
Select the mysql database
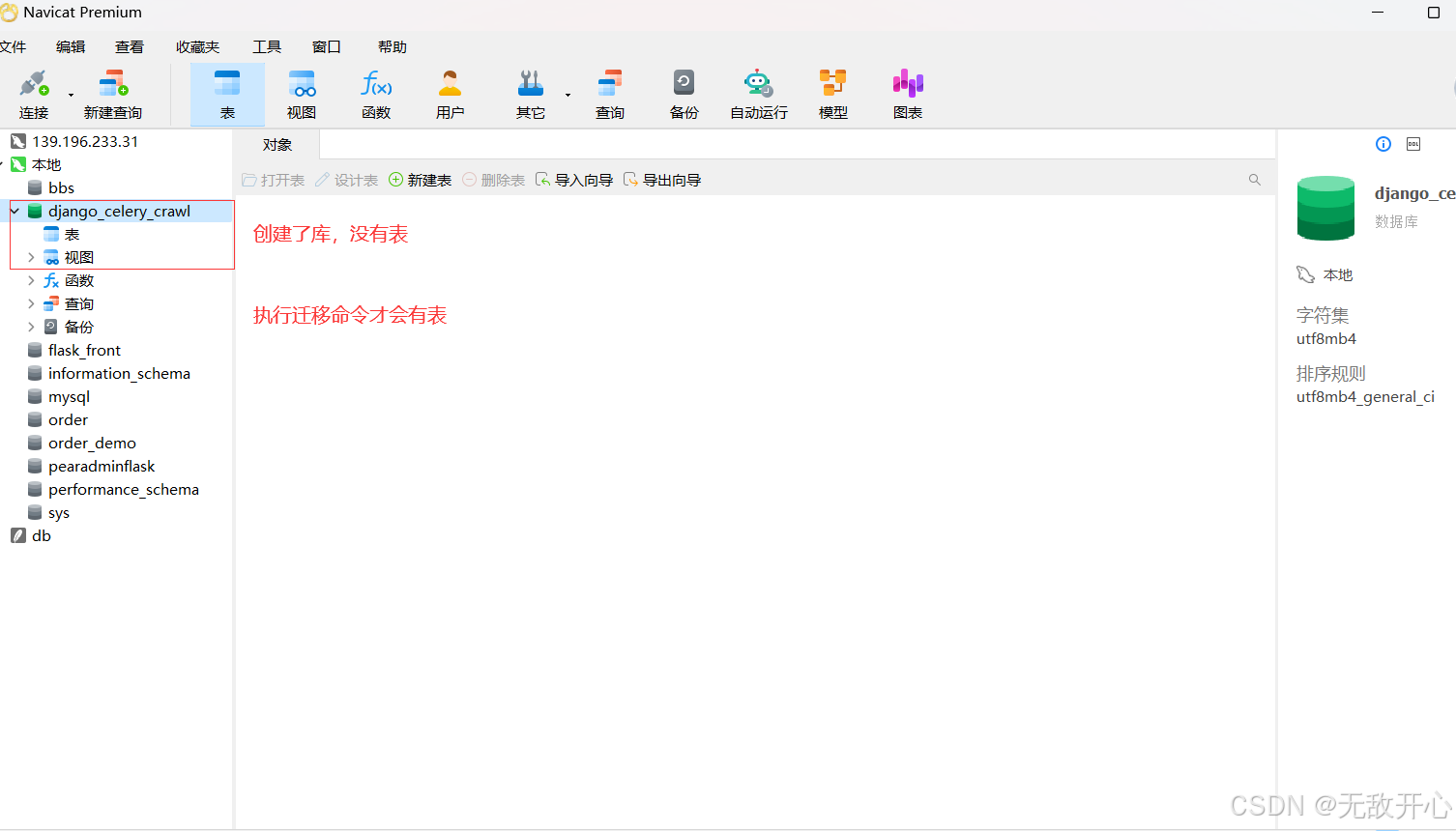[69, 396]
